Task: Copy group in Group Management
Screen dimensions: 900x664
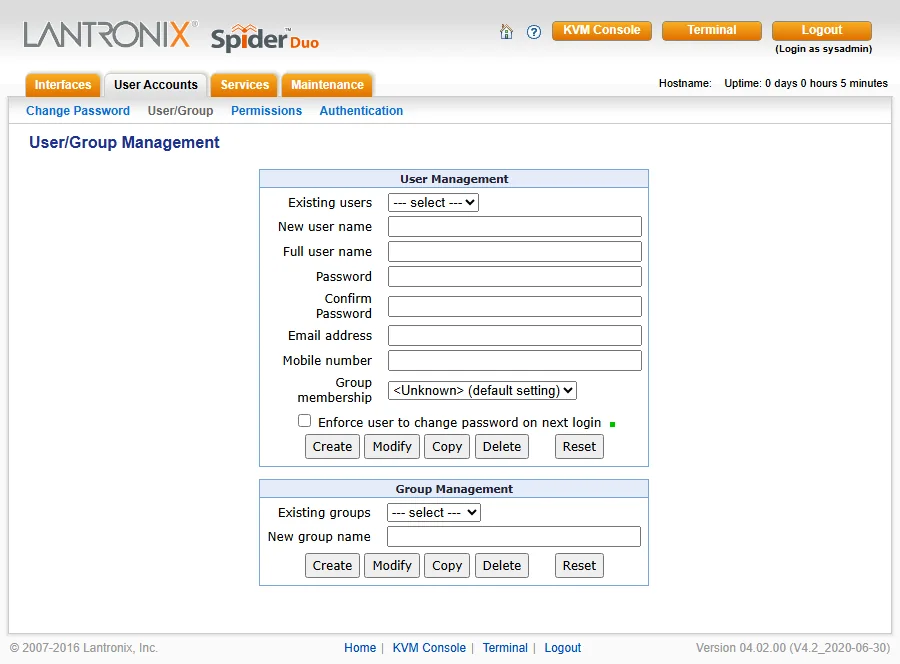Action: click(447, 565)
